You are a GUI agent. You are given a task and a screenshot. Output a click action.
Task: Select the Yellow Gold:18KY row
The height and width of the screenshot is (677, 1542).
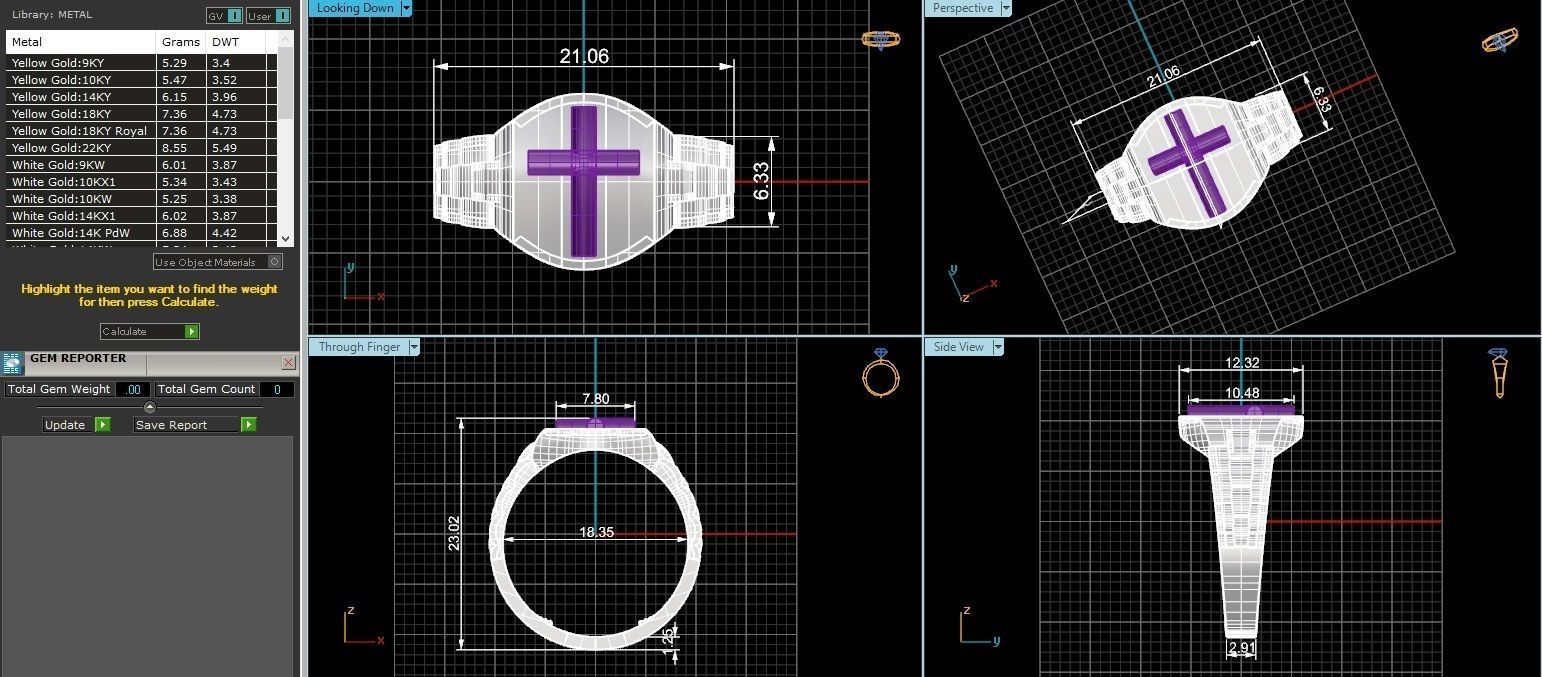pos(142,113)
